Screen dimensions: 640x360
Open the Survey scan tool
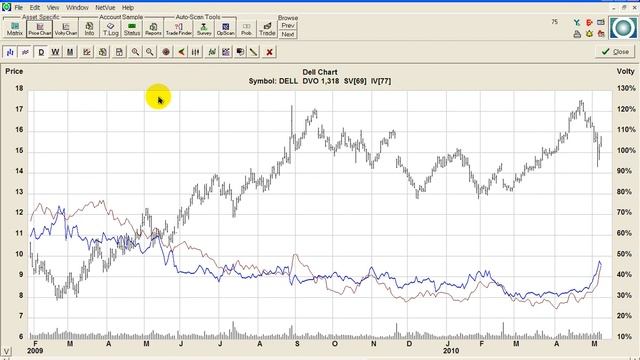click(x=204, y=29)
